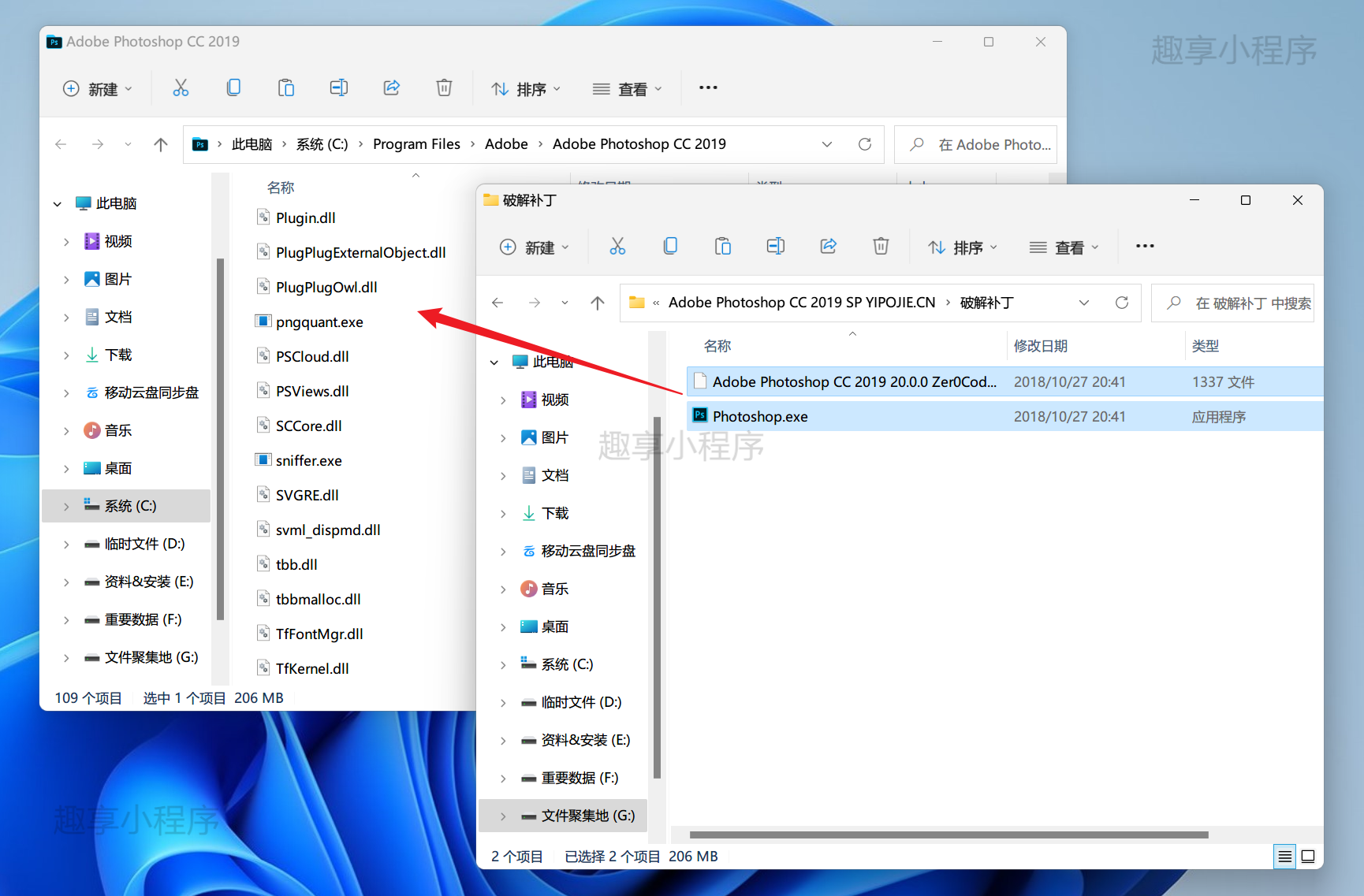Screen dimensions: 1364x896
Task: Click navigation pane scrollbar in 破解补丁 window
Action: 657,597
